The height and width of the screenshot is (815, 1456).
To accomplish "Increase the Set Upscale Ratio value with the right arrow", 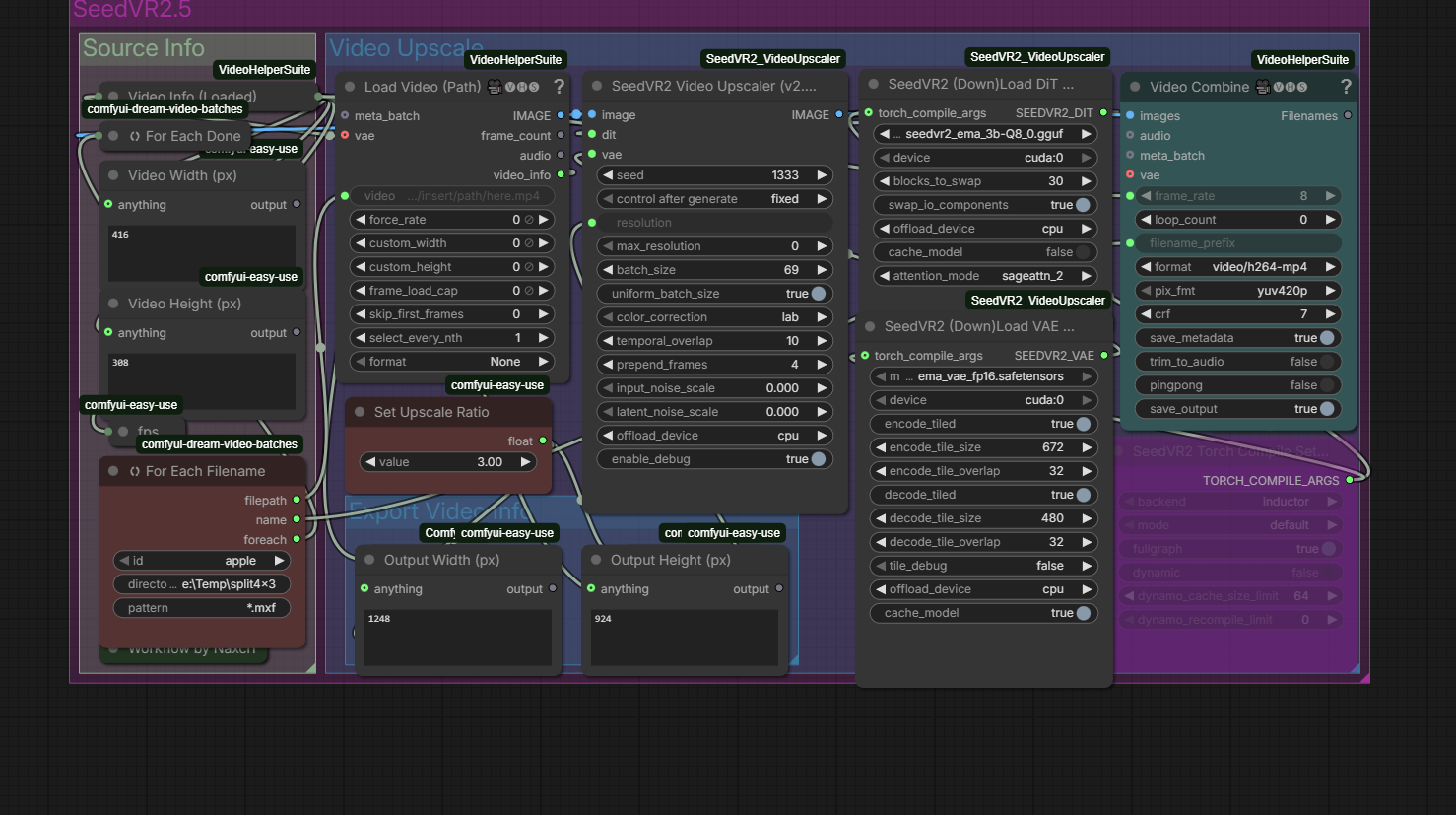I will [526, 462].
